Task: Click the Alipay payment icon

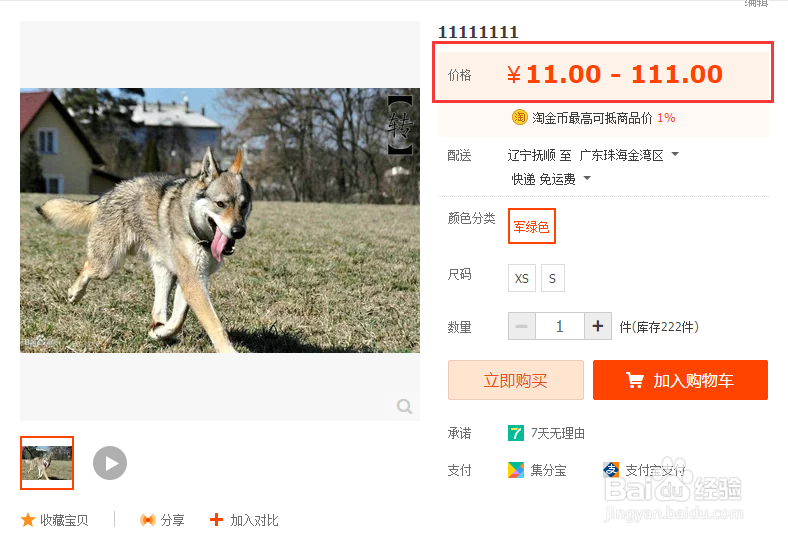Action: click(611, 470)
